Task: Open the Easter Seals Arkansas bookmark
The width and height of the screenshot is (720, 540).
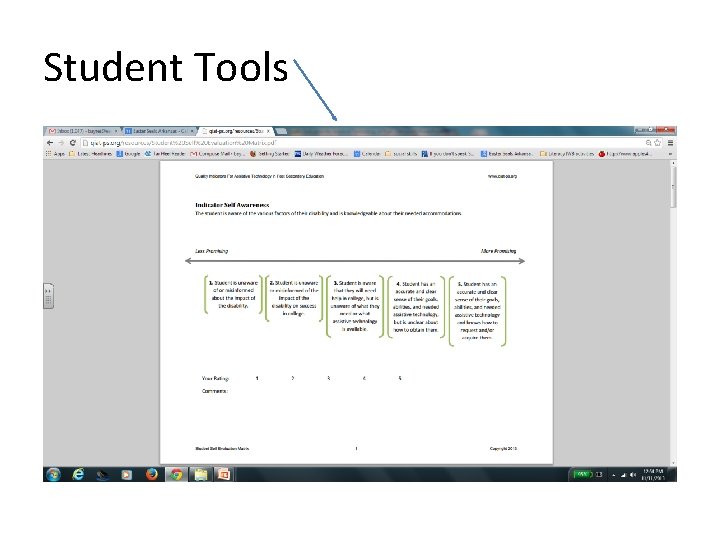Action: 507,154
